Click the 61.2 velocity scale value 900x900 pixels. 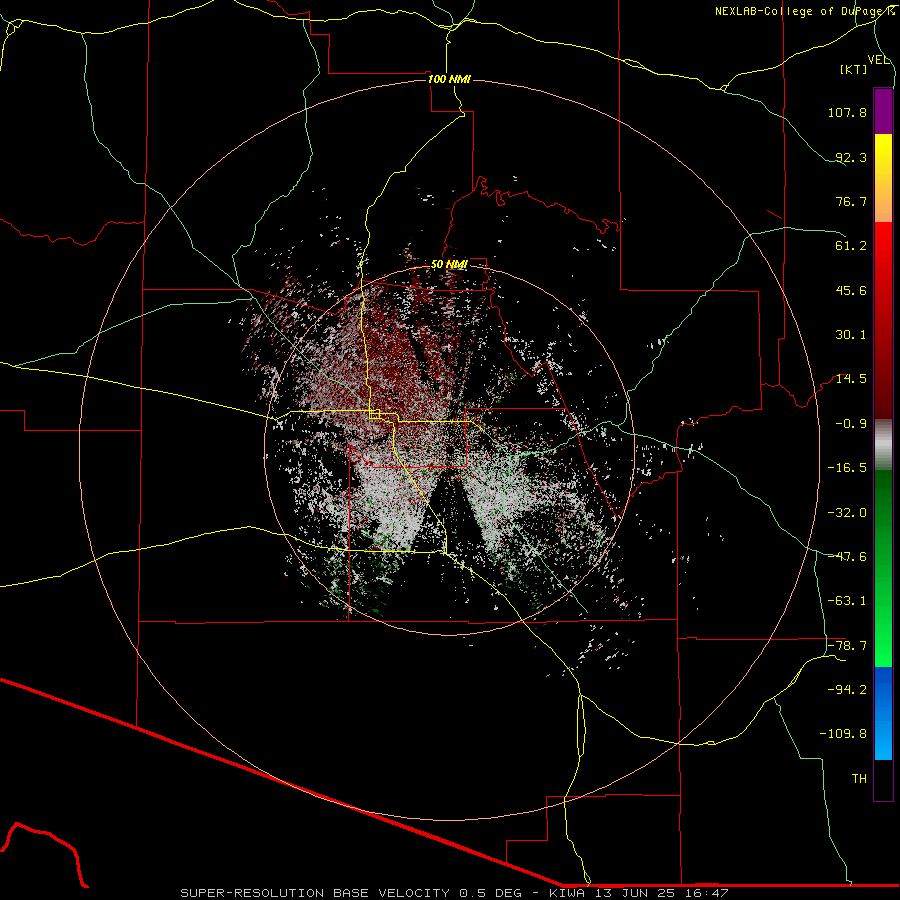(x=851, y=246)
